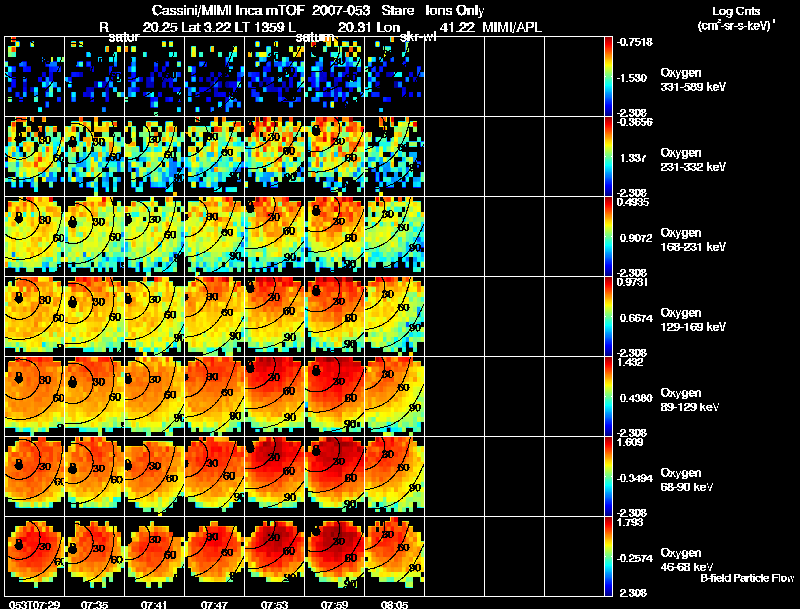Click the Log Cnts units header
The height and width of the screenshot is (609, 800).
coord(736,18)
